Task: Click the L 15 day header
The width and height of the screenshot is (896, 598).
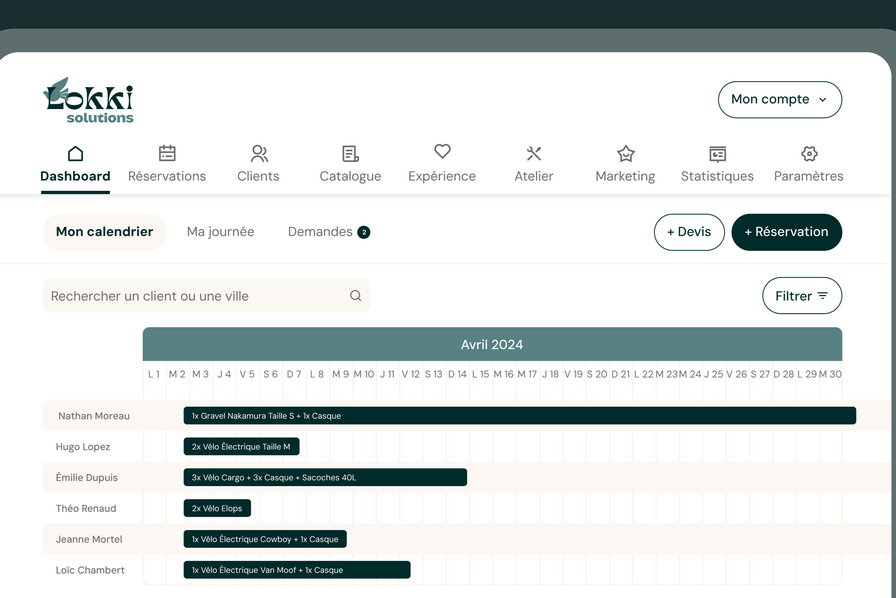Action: pos(481,374)
